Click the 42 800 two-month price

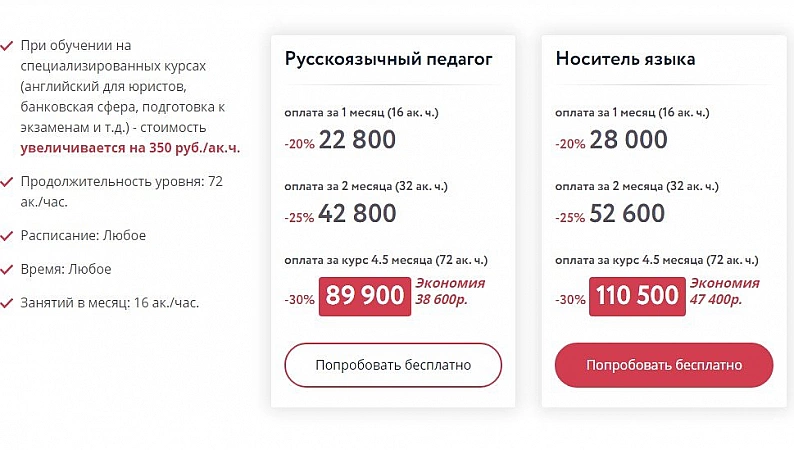tap(358, 214)
